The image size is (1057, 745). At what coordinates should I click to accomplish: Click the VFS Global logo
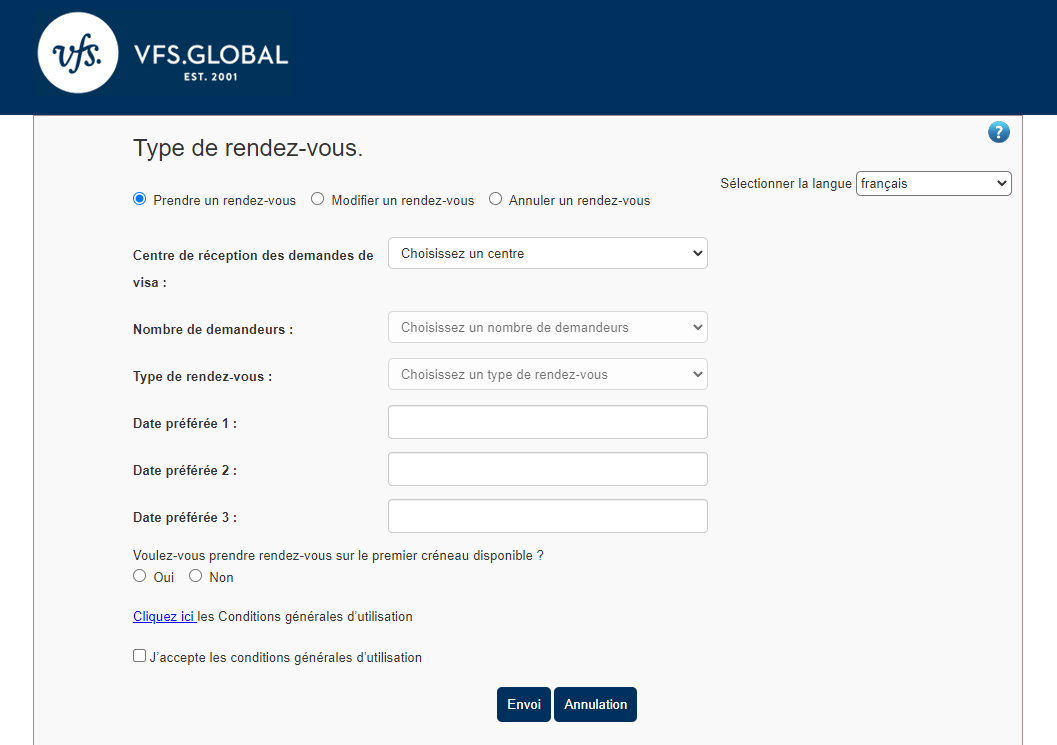coord(163,54)
